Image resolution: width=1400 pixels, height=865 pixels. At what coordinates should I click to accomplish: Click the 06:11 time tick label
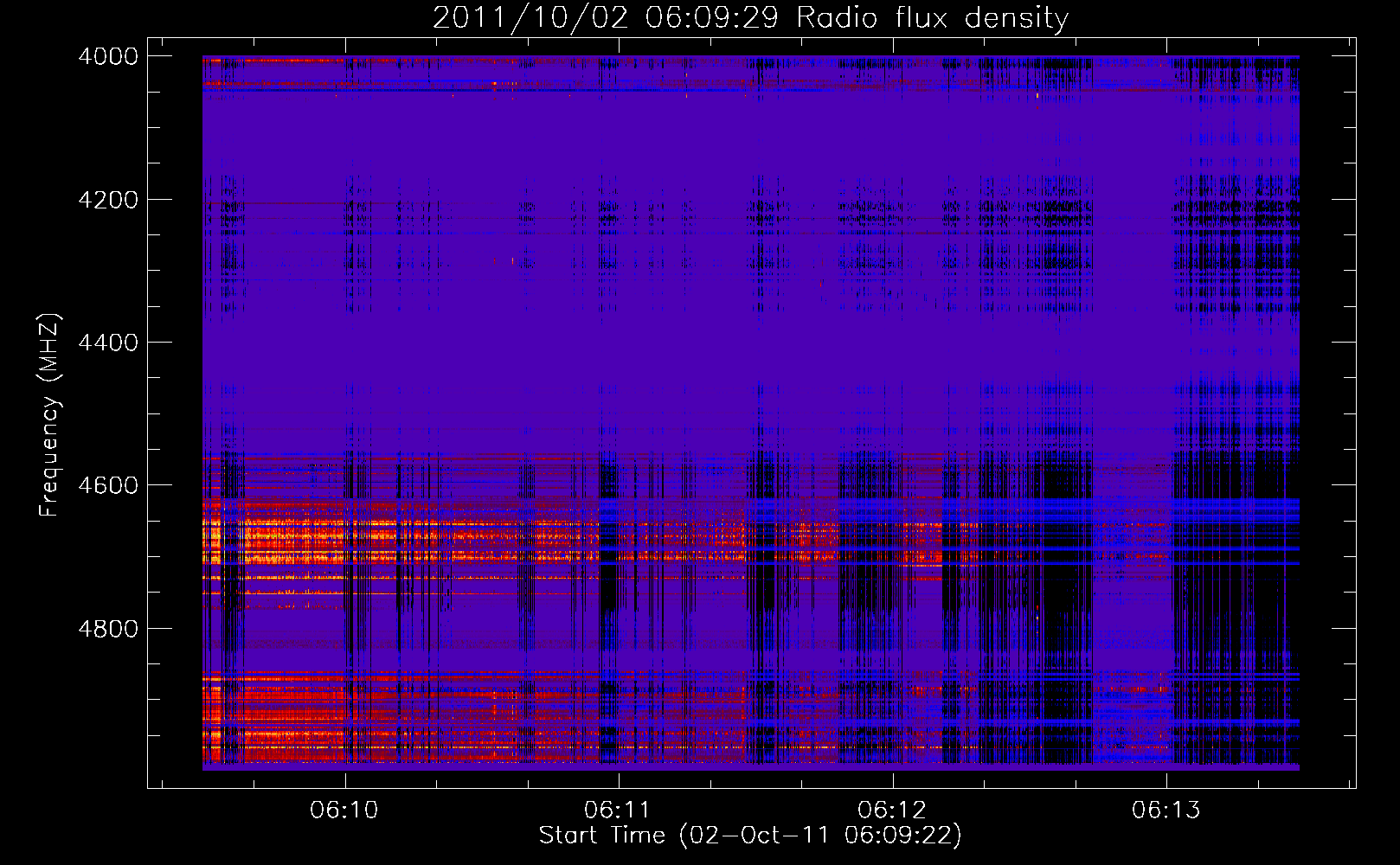[618, 810]
